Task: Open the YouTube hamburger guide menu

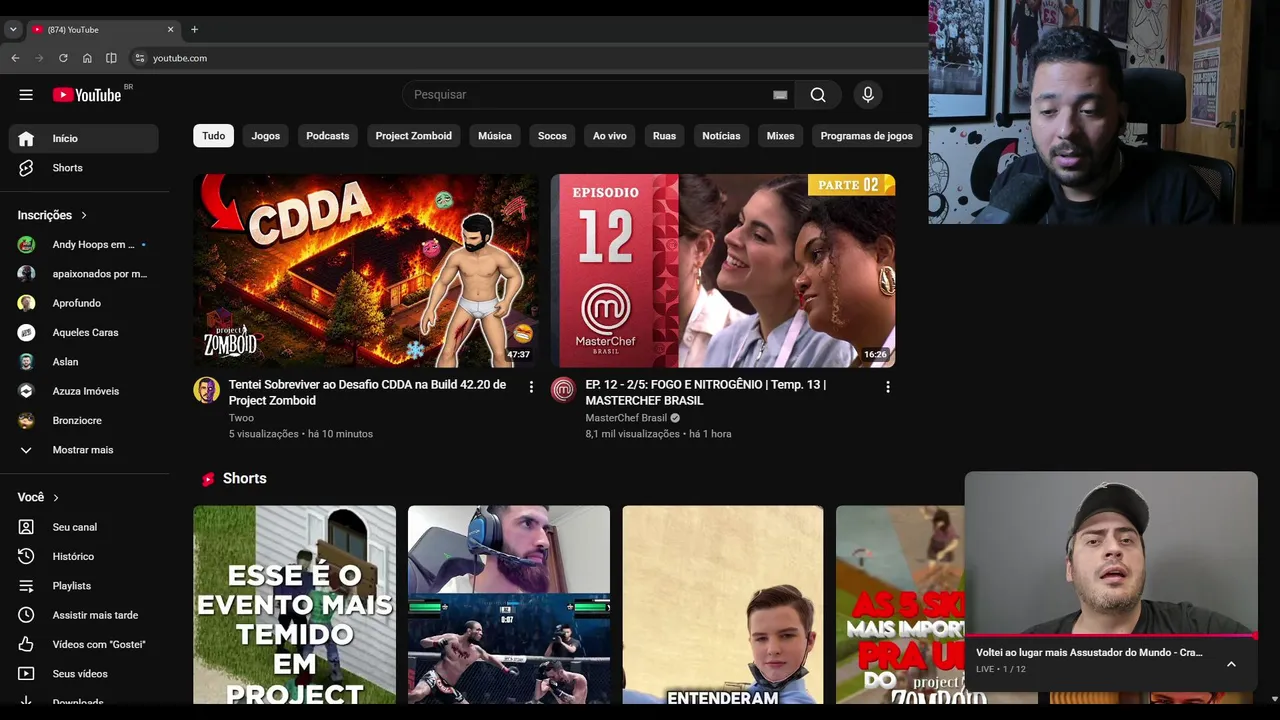Action: coord(26,95)
